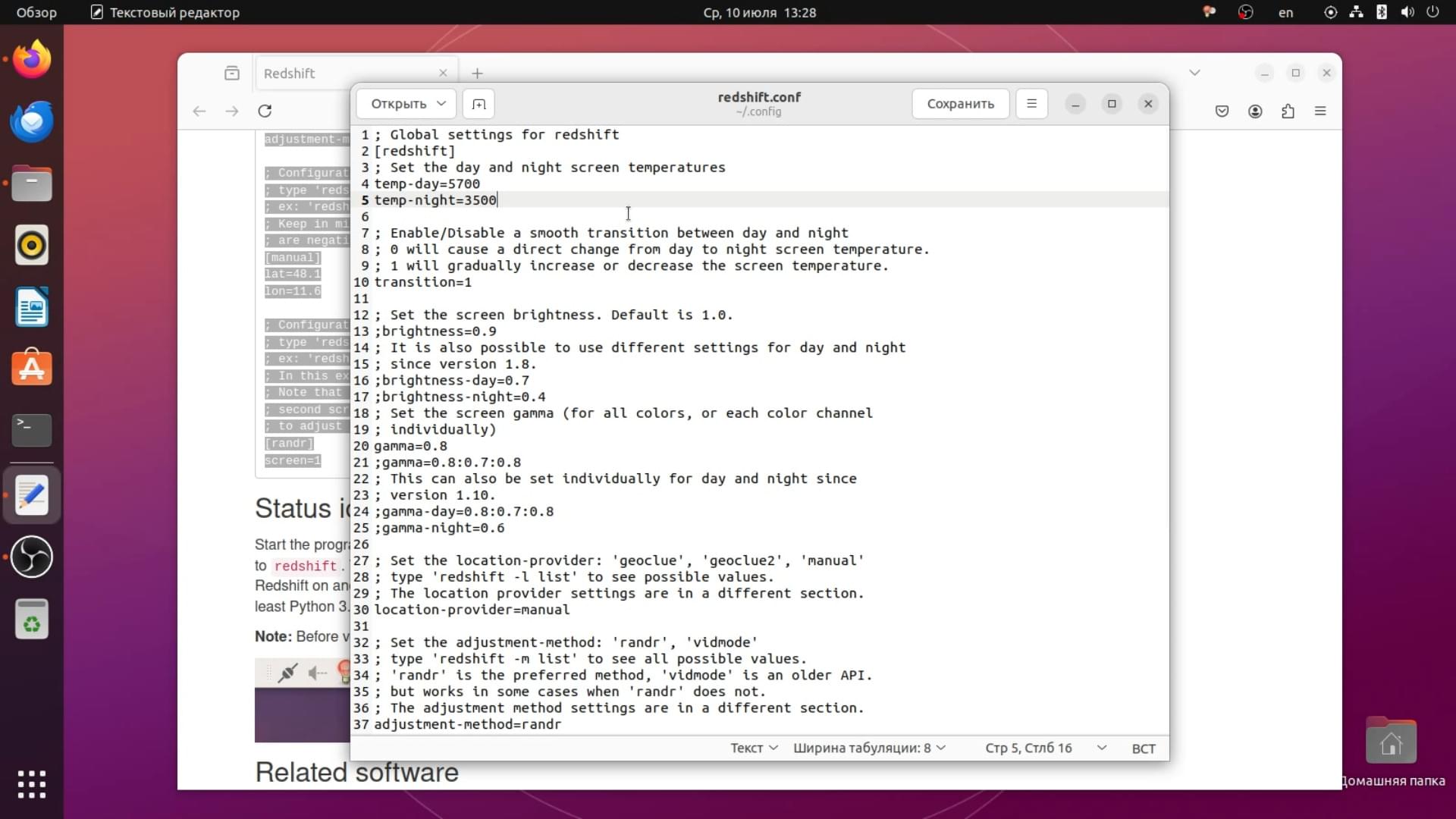Viewport: 1456px width, 819px height.
Task: Click the screen=1 text in Firefox page
Action: pyautogui.click(x=293, y=461)
